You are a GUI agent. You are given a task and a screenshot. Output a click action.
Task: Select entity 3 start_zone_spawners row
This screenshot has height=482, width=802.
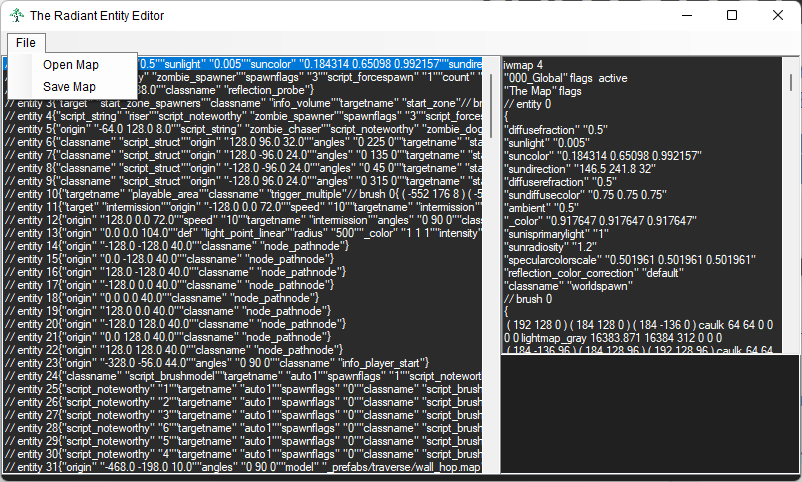click(x=243, y=103)
